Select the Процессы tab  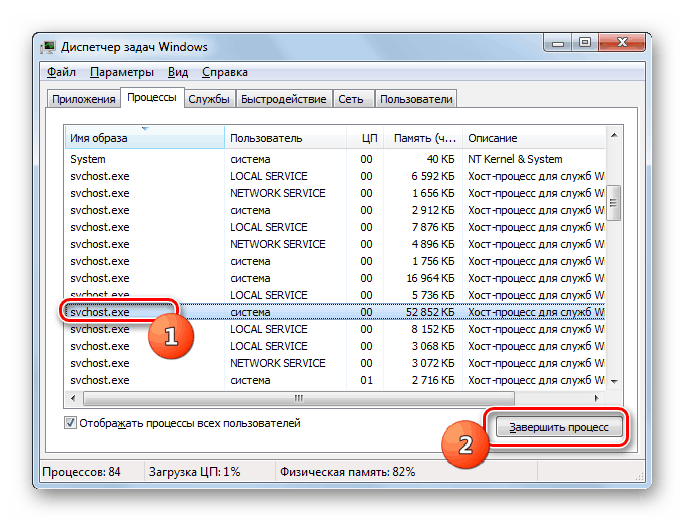click(x=152, y=97)
